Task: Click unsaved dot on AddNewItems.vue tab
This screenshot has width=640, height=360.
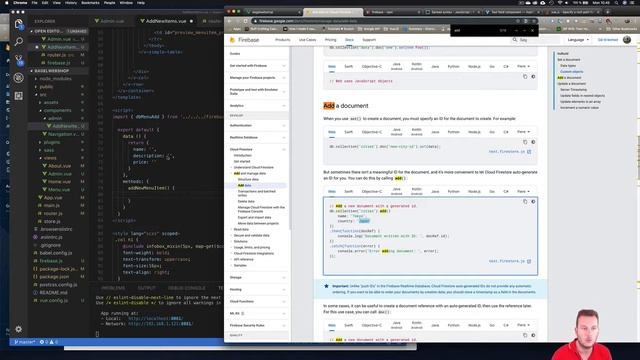Action: pyautogui.click(x=191, y=21)
